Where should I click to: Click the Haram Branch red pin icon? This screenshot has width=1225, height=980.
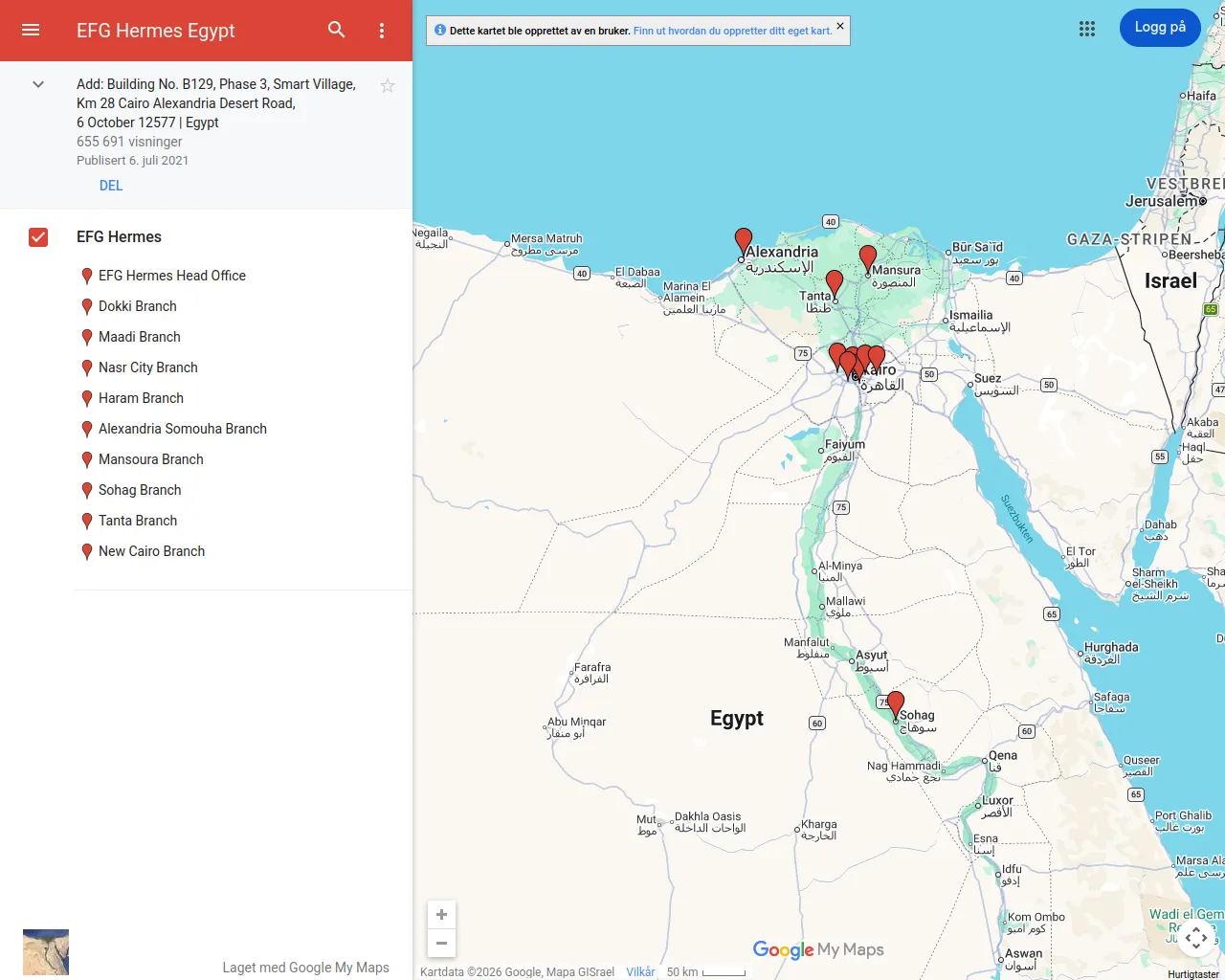(x=87, y=399)
